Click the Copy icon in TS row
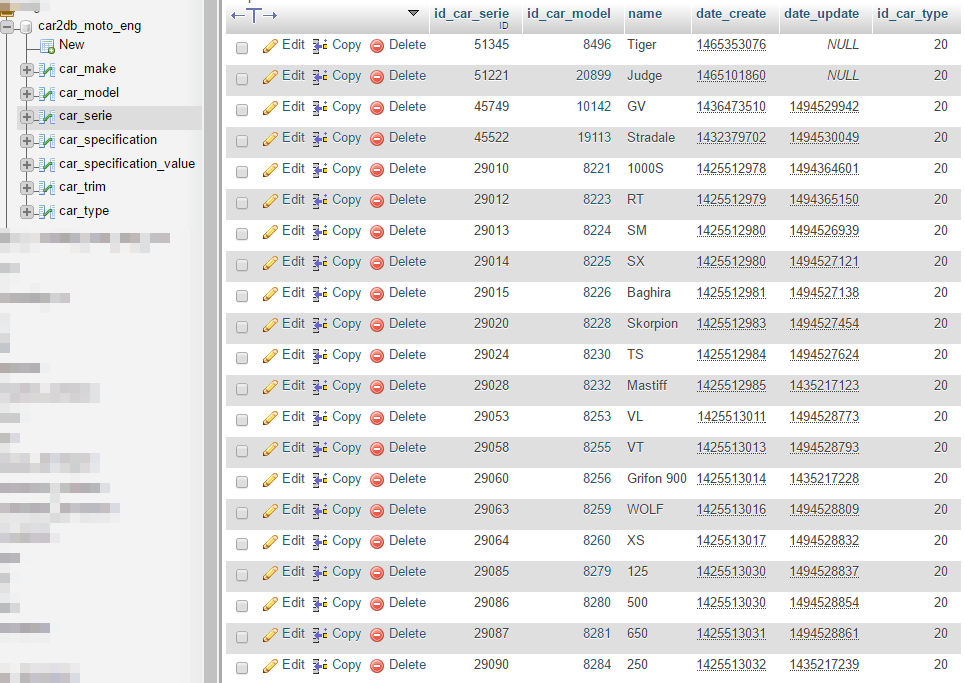 319,355
